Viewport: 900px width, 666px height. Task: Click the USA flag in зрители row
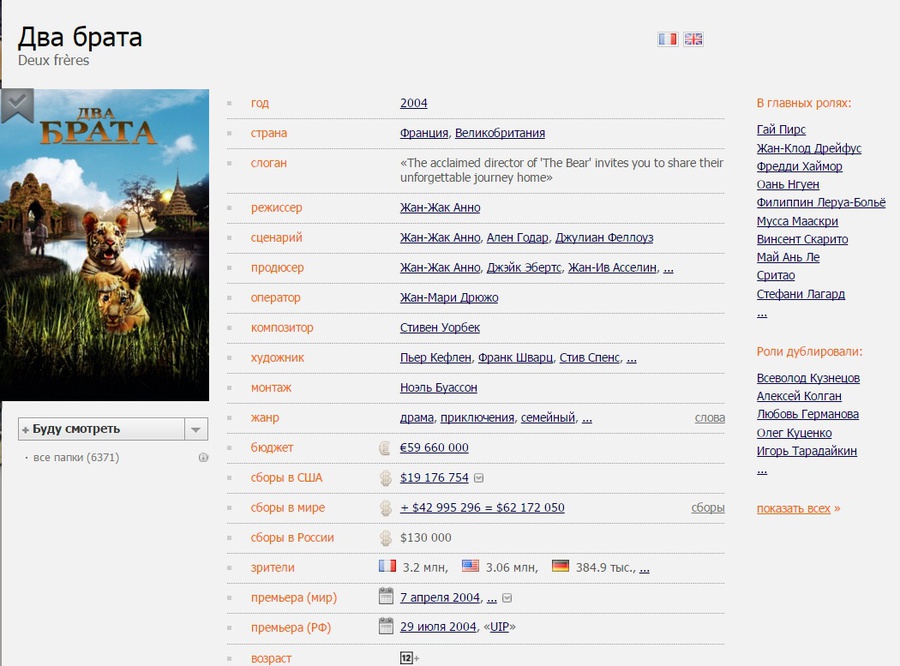click(x=470, y=566)
